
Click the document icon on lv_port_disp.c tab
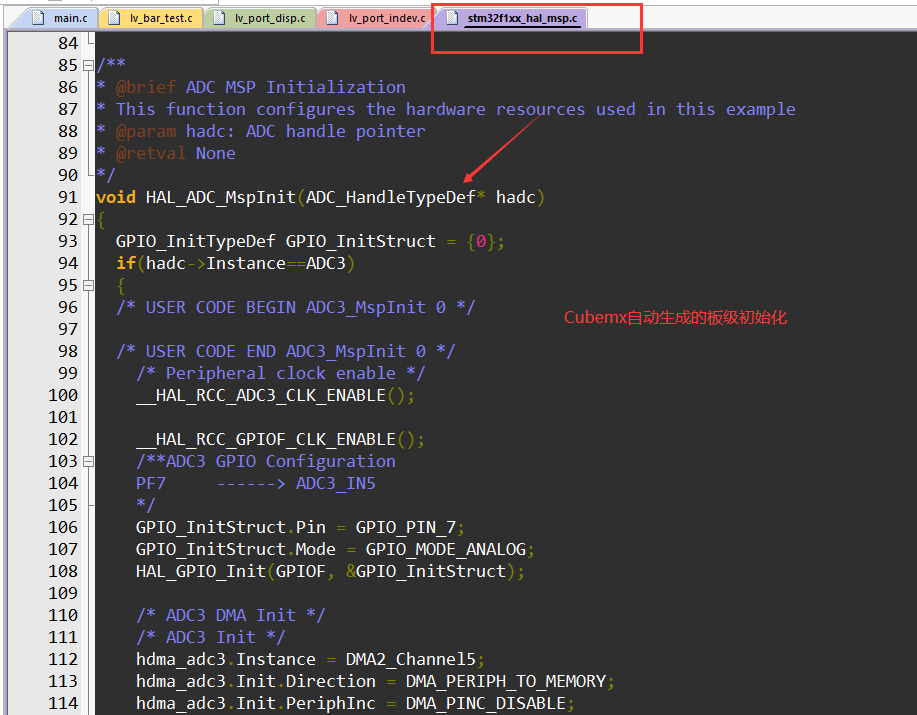[219, 17]
